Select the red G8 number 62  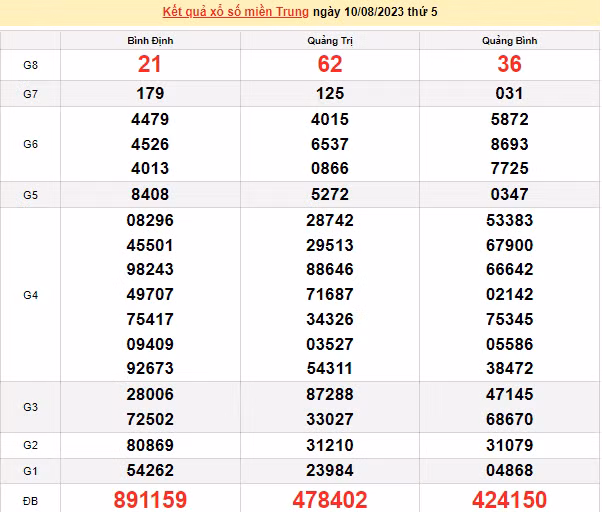pyautogui.click(x=329, y=64)
